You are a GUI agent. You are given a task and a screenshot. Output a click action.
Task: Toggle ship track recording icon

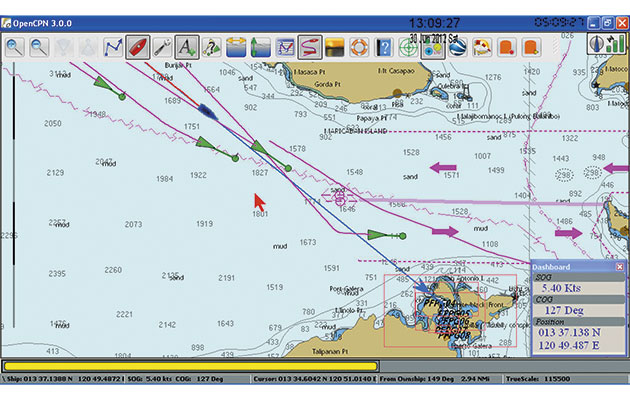310,47
